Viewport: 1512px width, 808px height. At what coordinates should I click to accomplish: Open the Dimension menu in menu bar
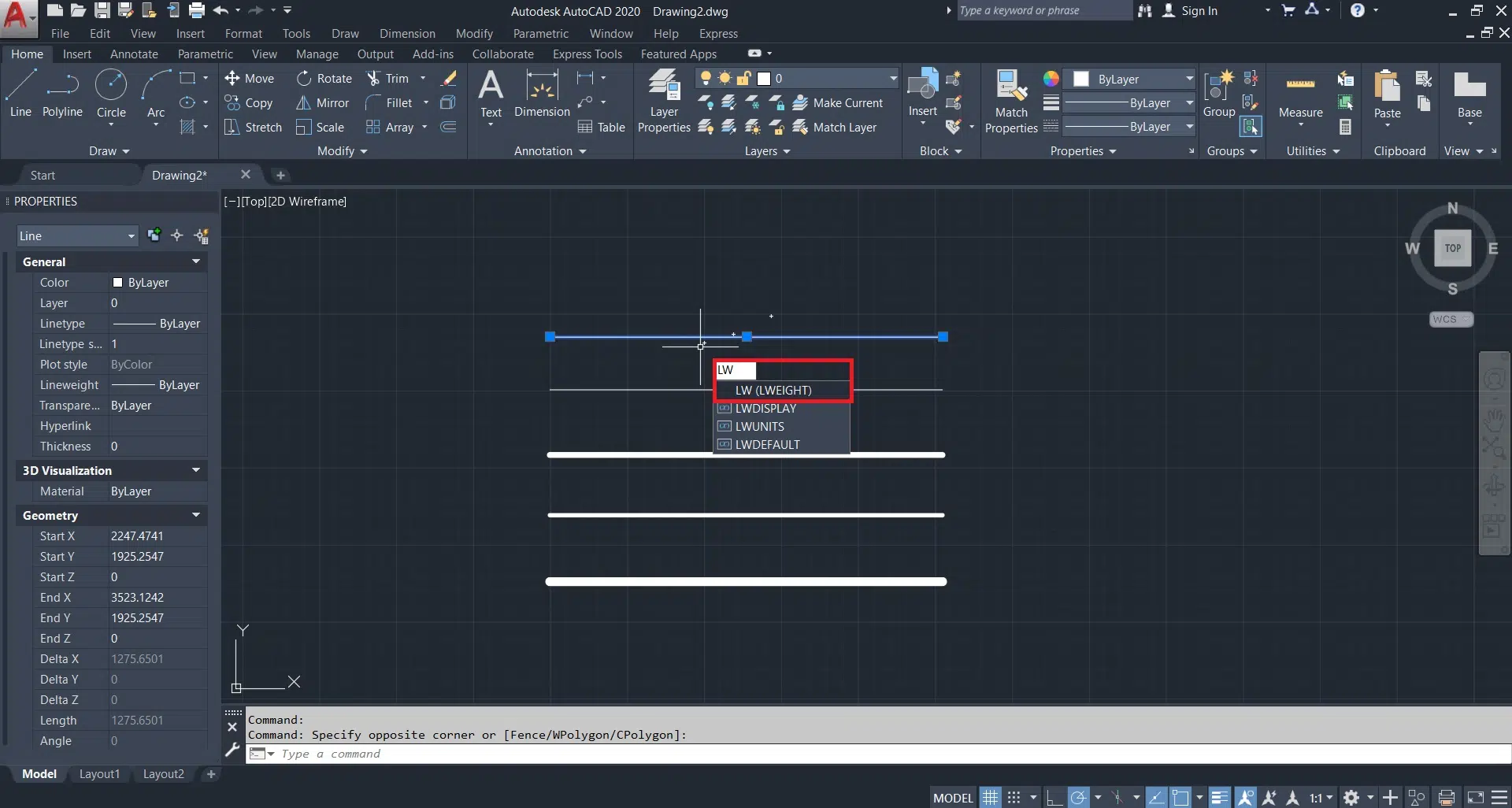[407, 34]
